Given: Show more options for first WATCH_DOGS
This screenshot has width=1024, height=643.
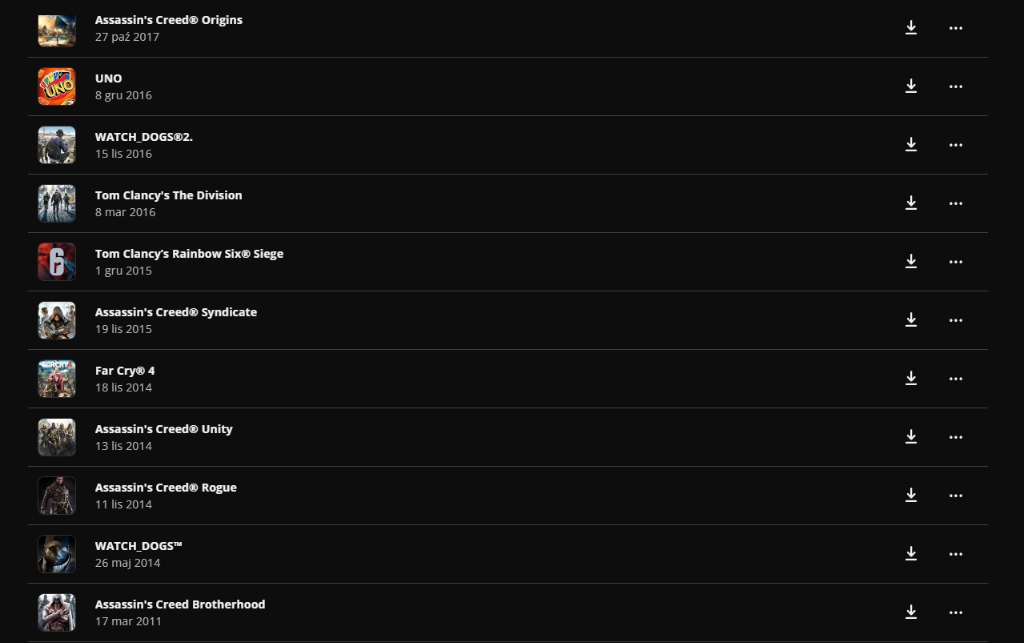Looking at the screenshot, I should [x=955, y=554].
